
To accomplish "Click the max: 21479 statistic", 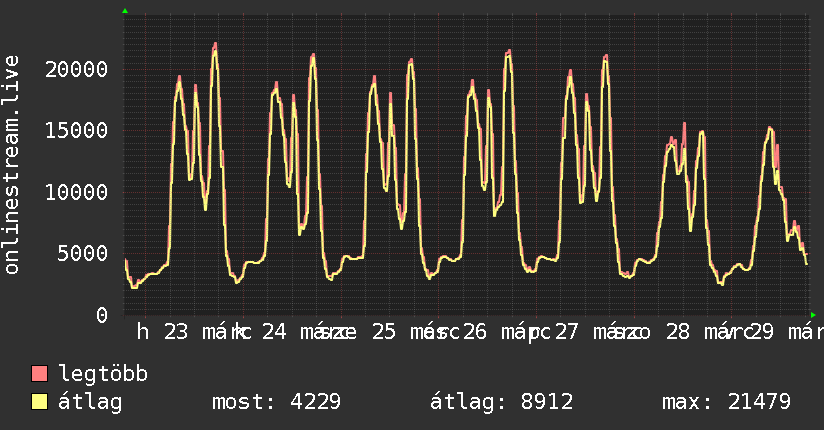I will [x=726, y=402].
